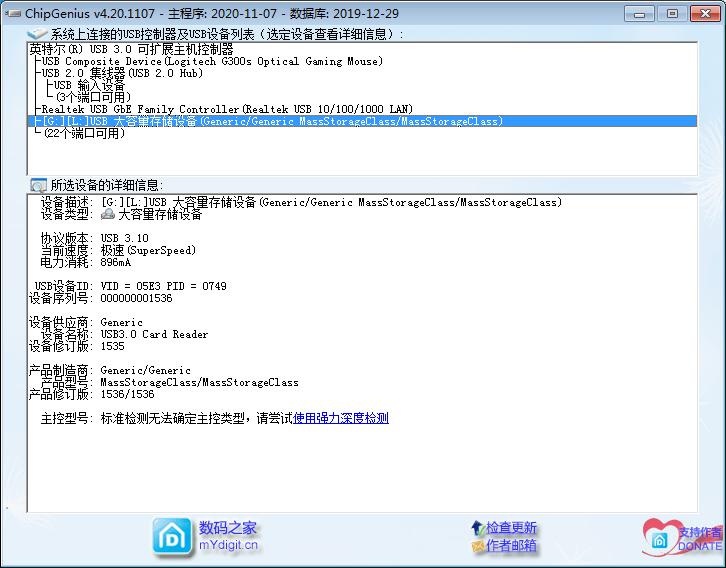Click the mass storage drive icon in details

107,214
